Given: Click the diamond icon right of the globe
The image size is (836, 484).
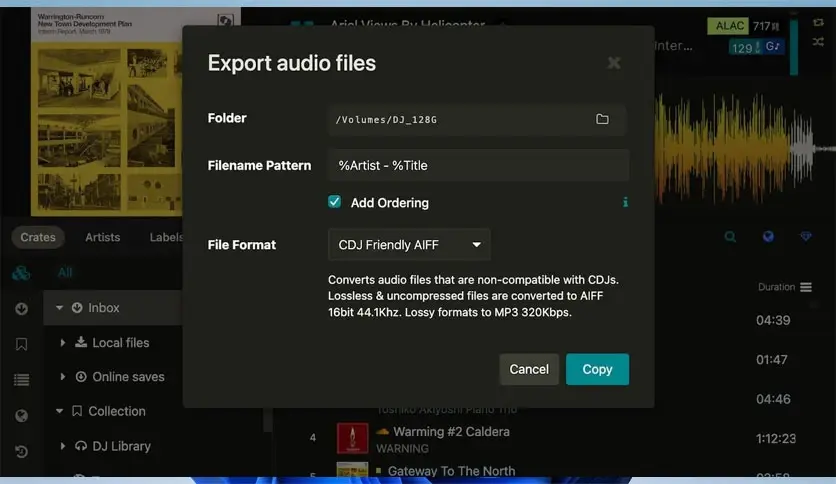Looking at the screenshot, I should [x=806, y=237].
